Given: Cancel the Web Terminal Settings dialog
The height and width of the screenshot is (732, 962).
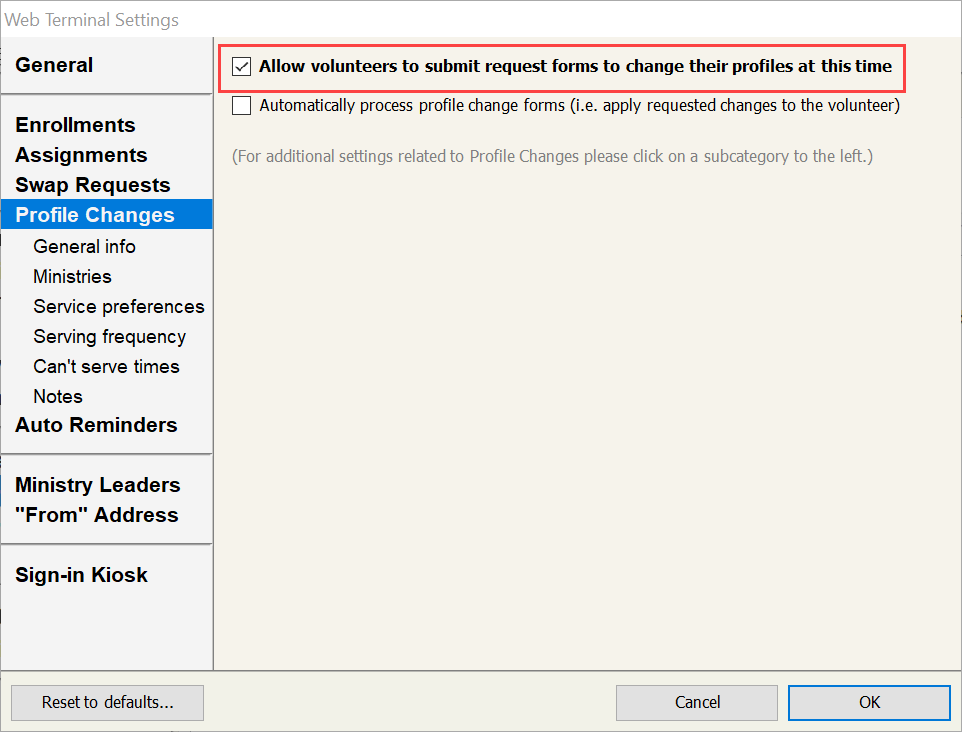Looking at the screenshot, I should click(x=697, y=702).
